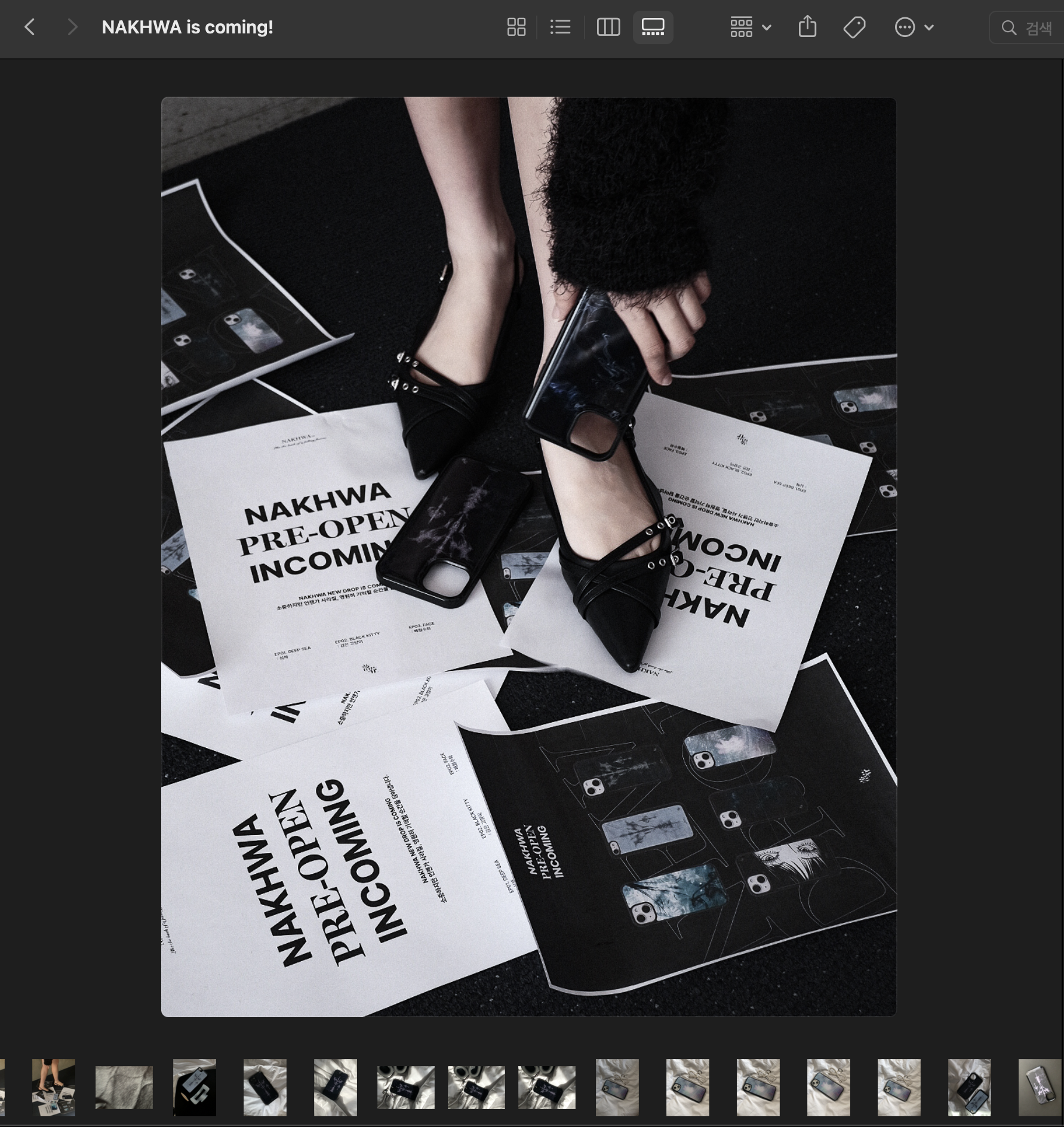The height and width of the screenshot is (1127, 1064).
Task: Open the ellipsis action menu
Action: [914, 27]
